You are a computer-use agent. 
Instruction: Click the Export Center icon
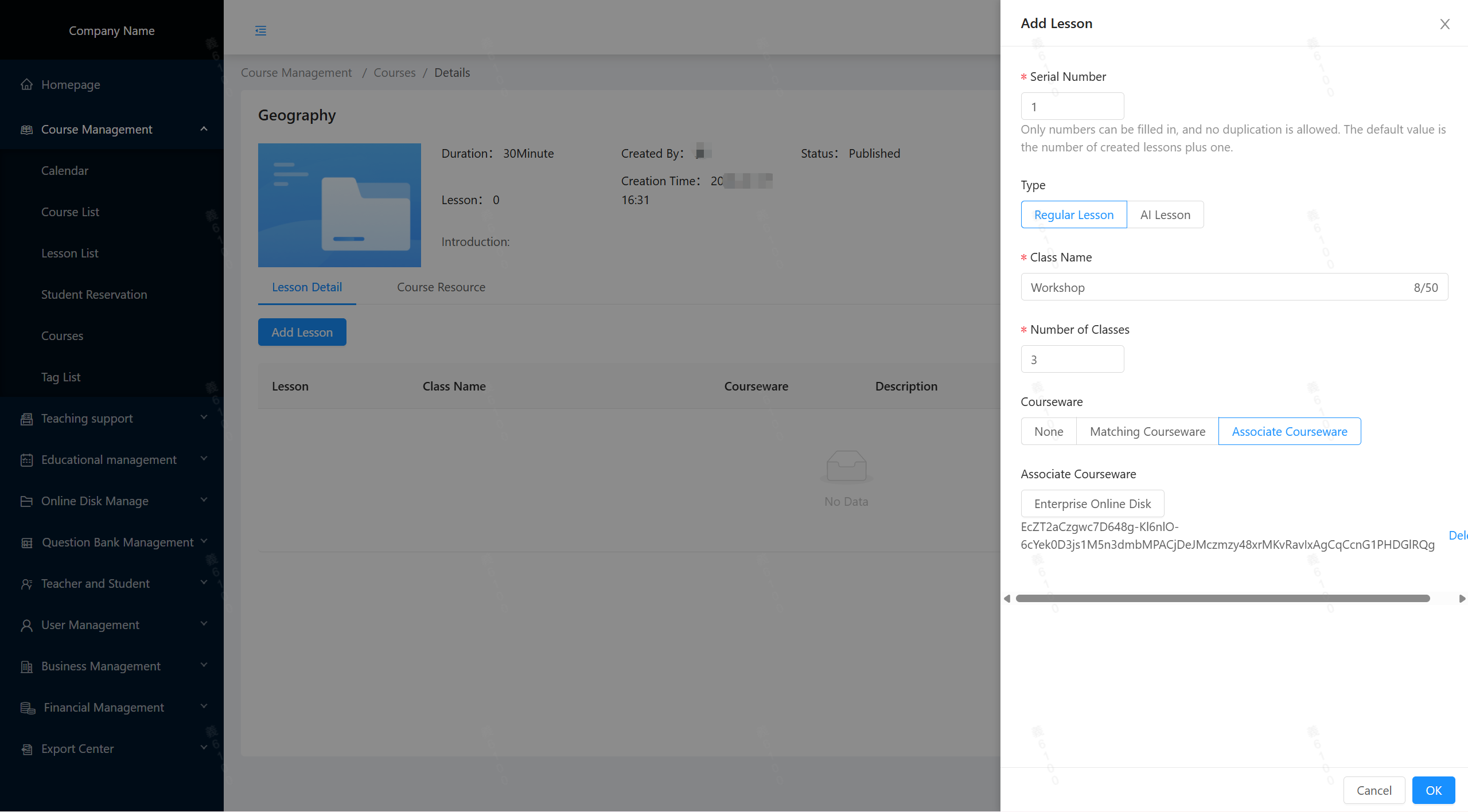tap(26, 749)
